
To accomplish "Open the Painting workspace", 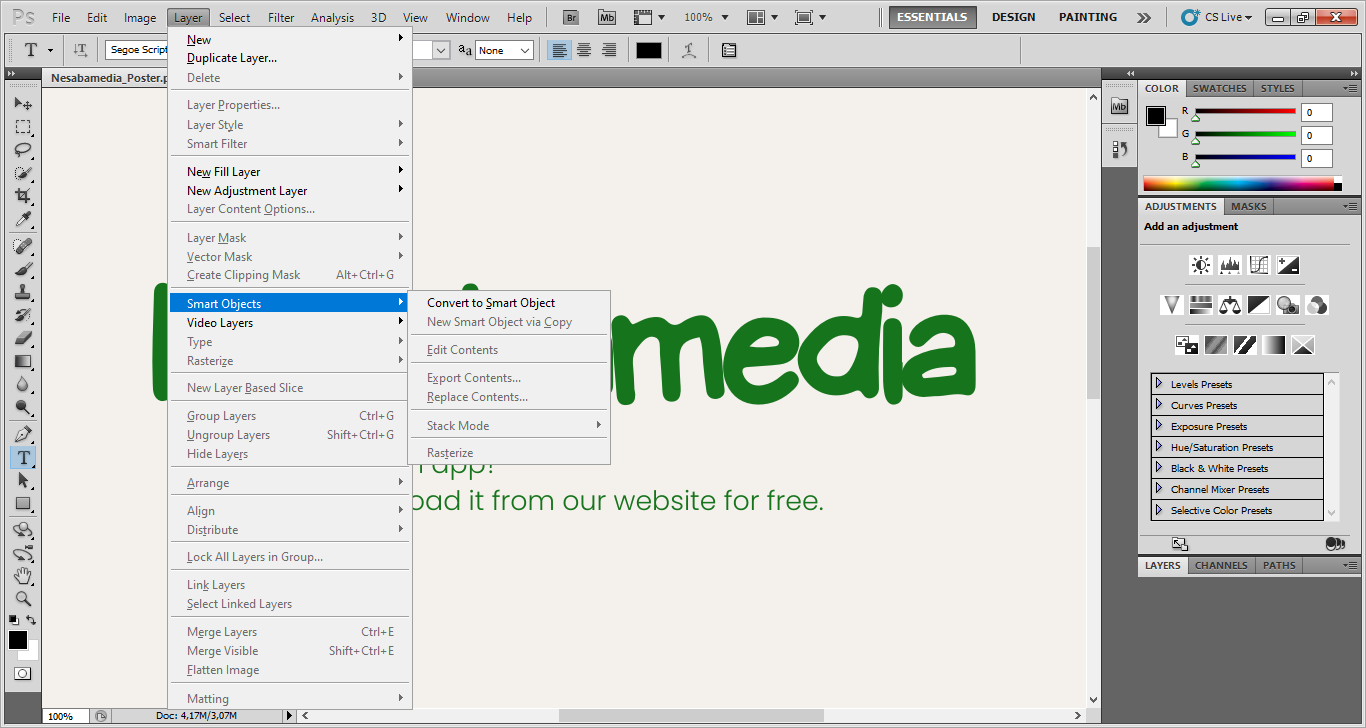I will pos(1088,17).
